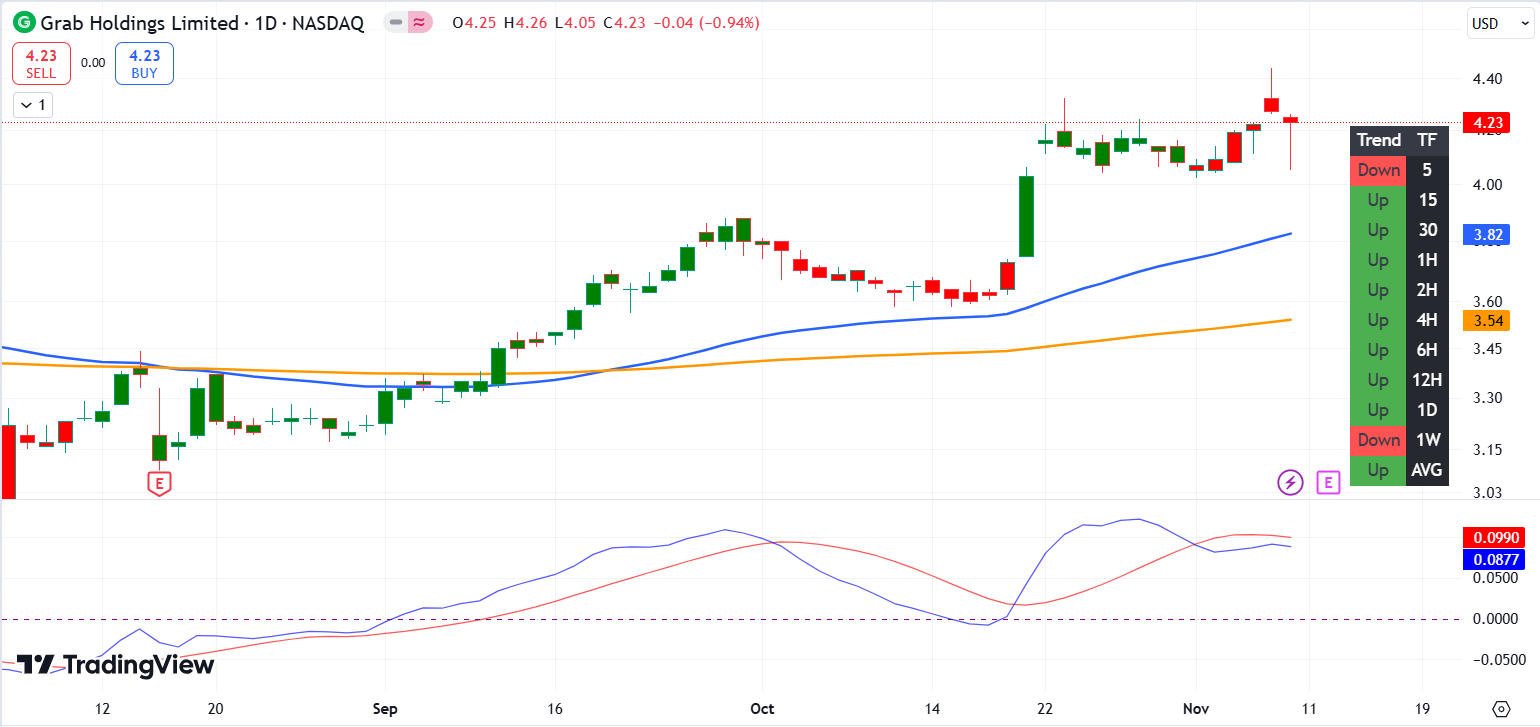Screen dimensions: 1540x727
Task: Click the blue 4.23 BUY button
Action: (x=145, y=63)
